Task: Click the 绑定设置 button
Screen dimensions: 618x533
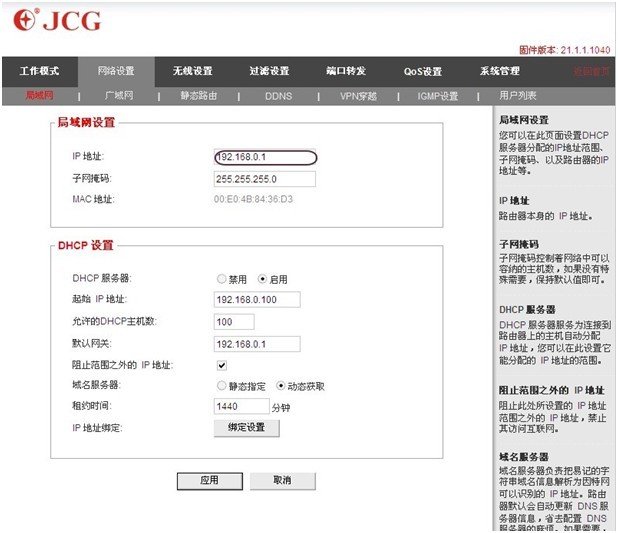Action: (x=247, y=428)
